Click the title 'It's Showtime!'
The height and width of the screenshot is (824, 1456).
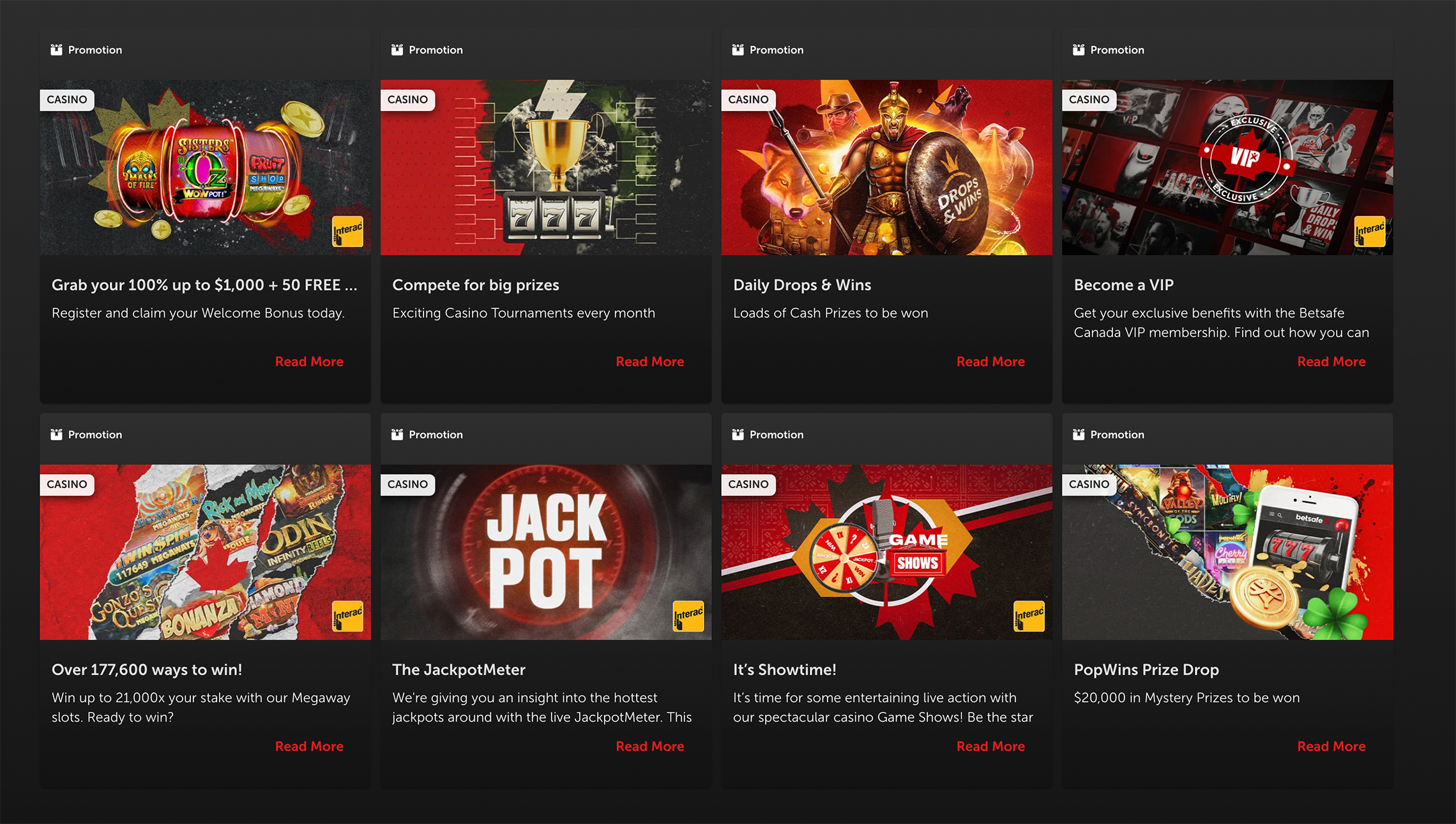tap(785, 669)
